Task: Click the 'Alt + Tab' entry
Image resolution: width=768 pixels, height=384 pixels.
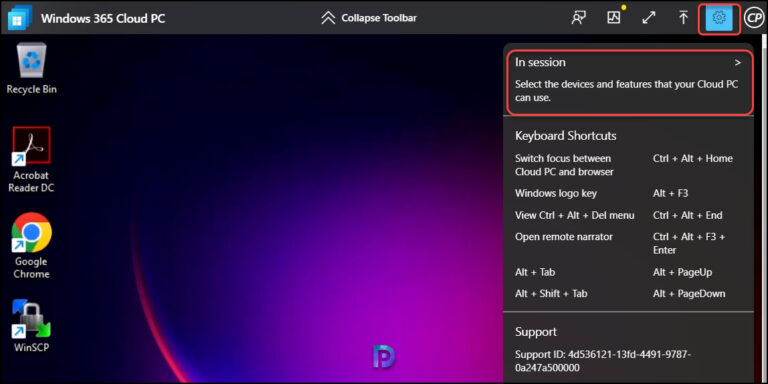Action: (535, 272)
